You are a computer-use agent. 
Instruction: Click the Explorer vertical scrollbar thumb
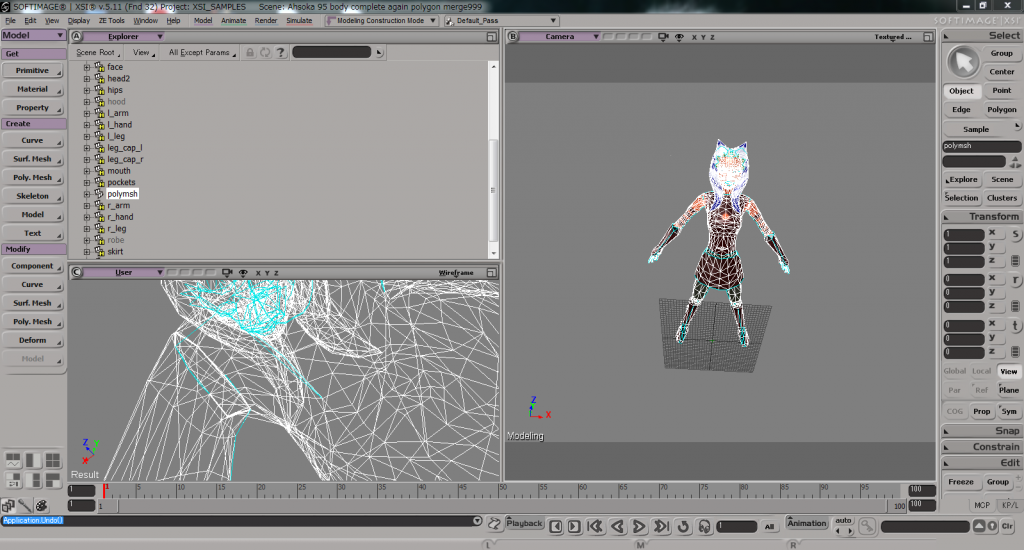pos(493,189)
